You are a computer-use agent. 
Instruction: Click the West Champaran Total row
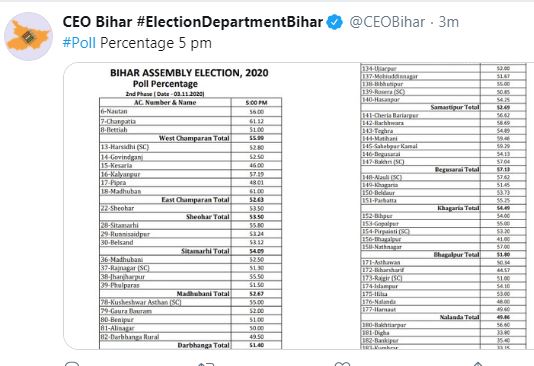tap(190, 138)
